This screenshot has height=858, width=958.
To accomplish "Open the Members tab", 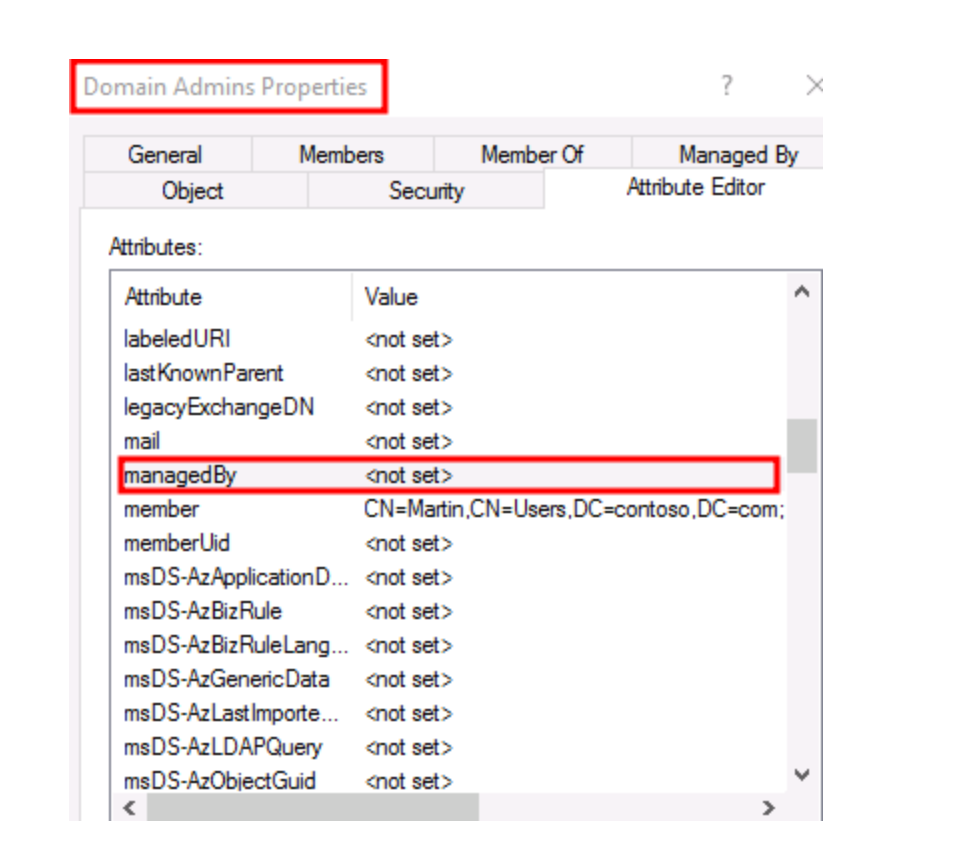I will click(341, 155).
